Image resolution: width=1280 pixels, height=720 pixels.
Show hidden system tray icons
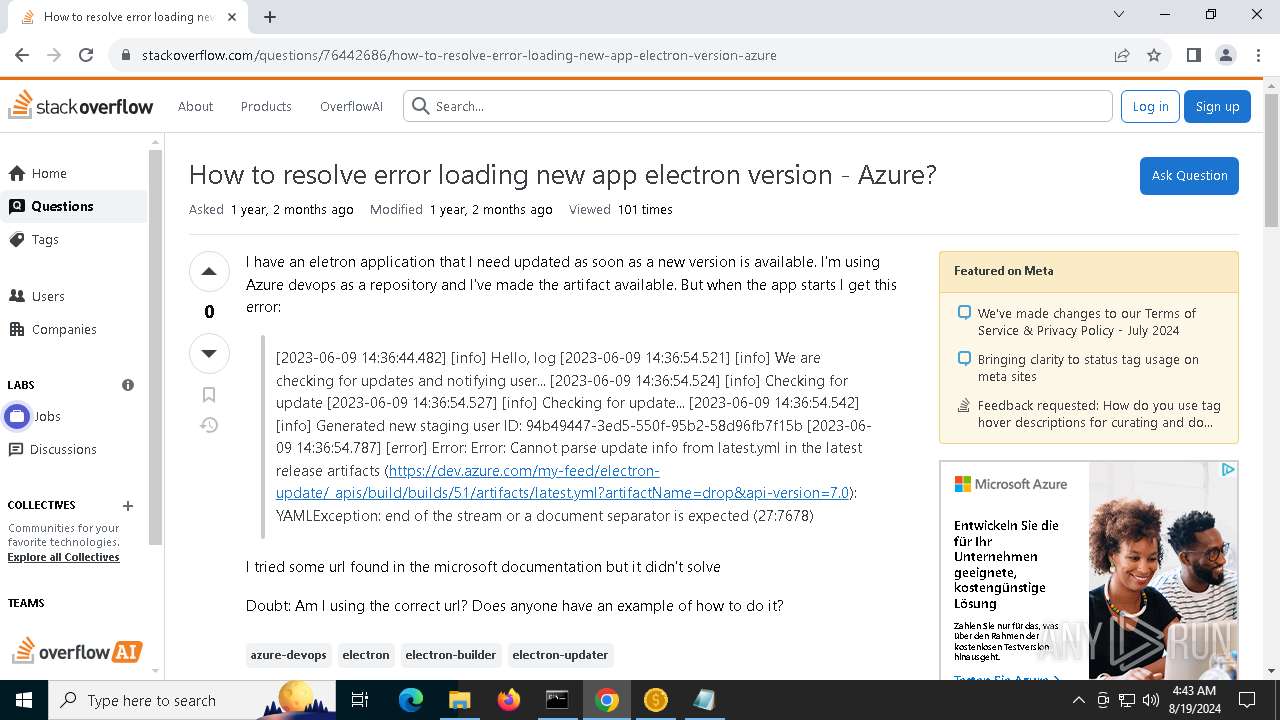(x=1078, y=700)
